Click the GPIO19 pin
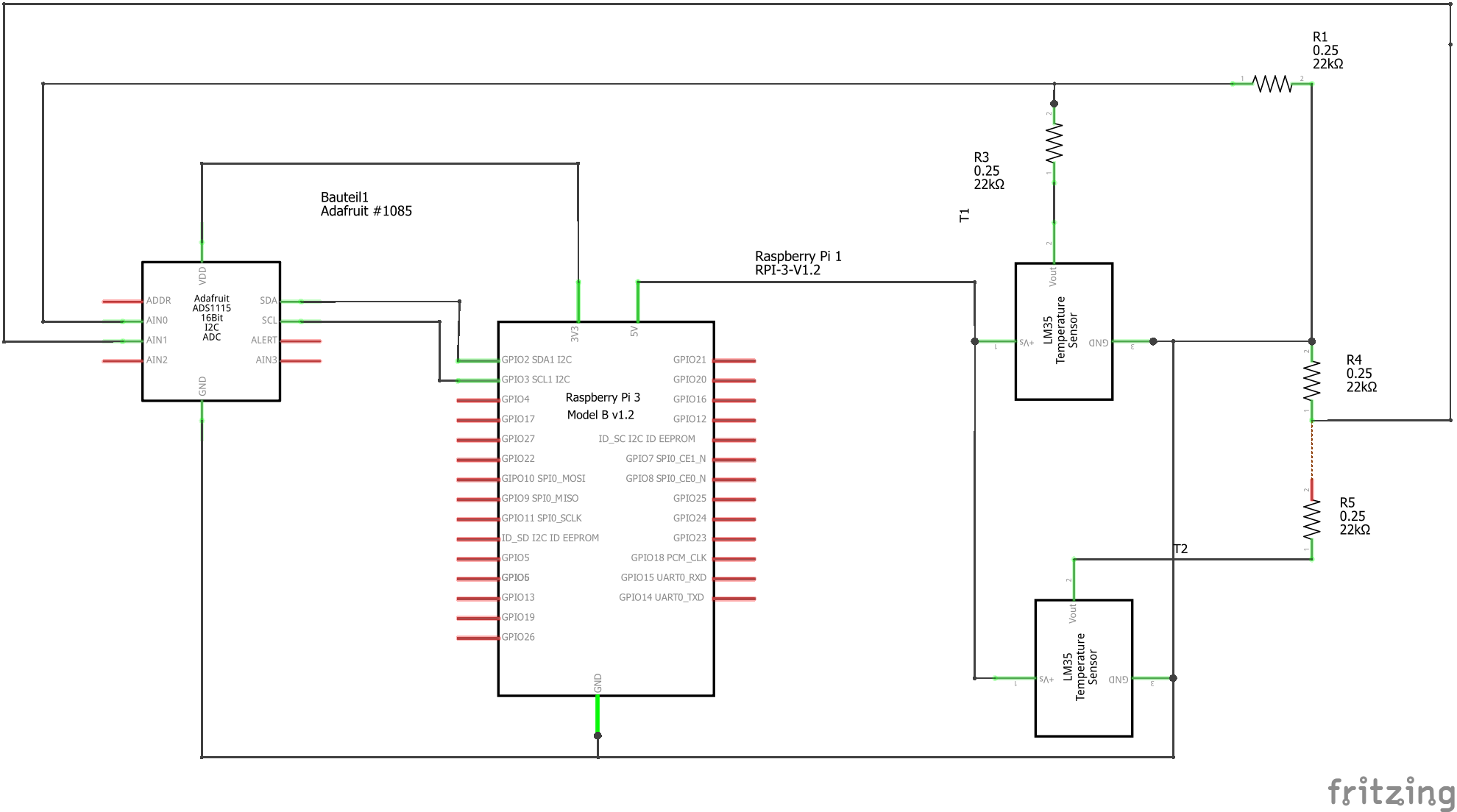The width and height of the screenshot is (1457, 812). pyautogui.click(x=478, y=618)
